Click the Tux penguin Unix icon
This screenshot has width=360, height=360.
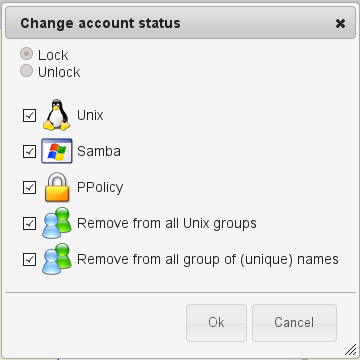[x=57, y=115]
